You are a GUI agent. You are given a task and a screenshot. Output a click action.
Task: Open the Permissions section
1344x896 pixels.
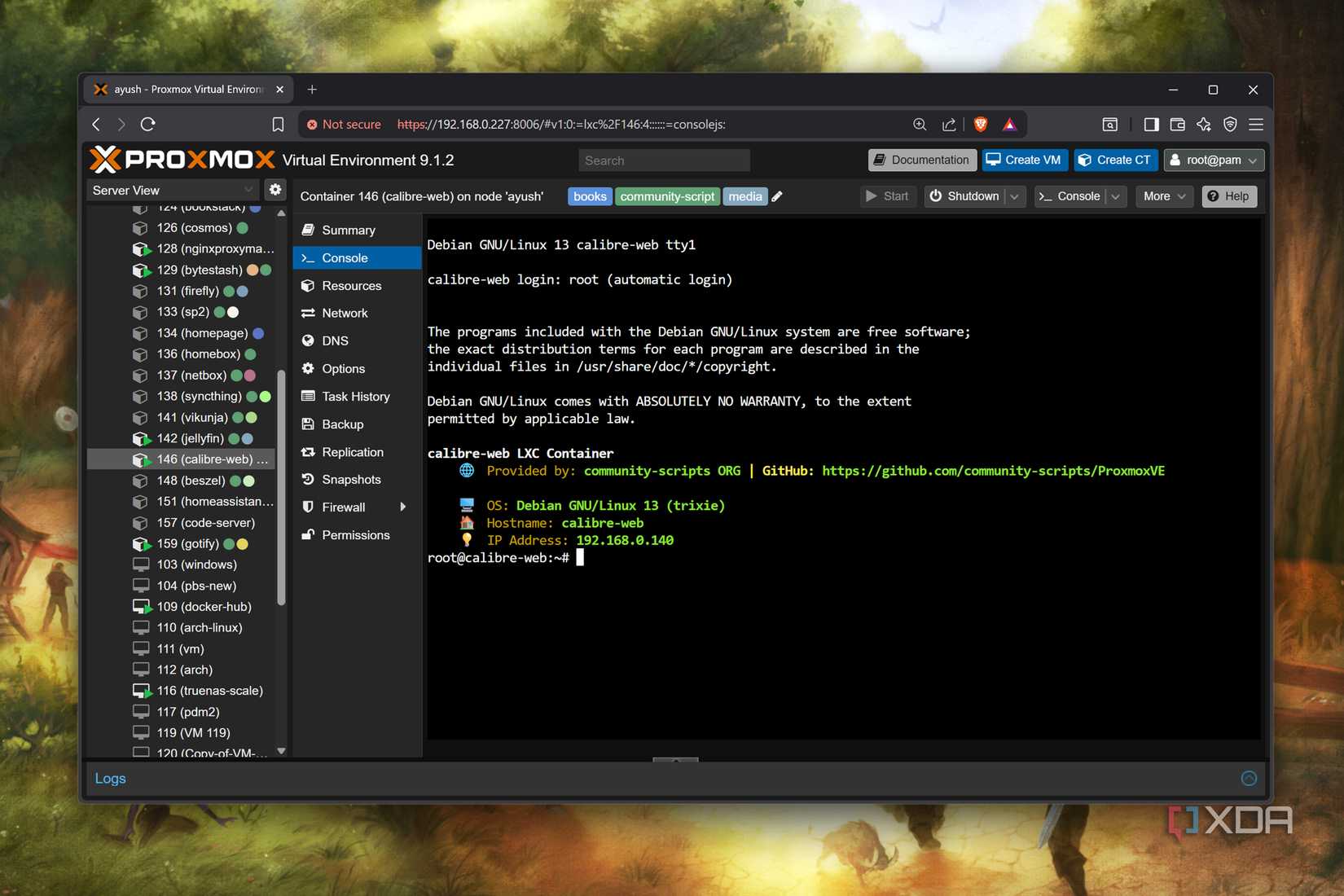click(x=357, y=535)
